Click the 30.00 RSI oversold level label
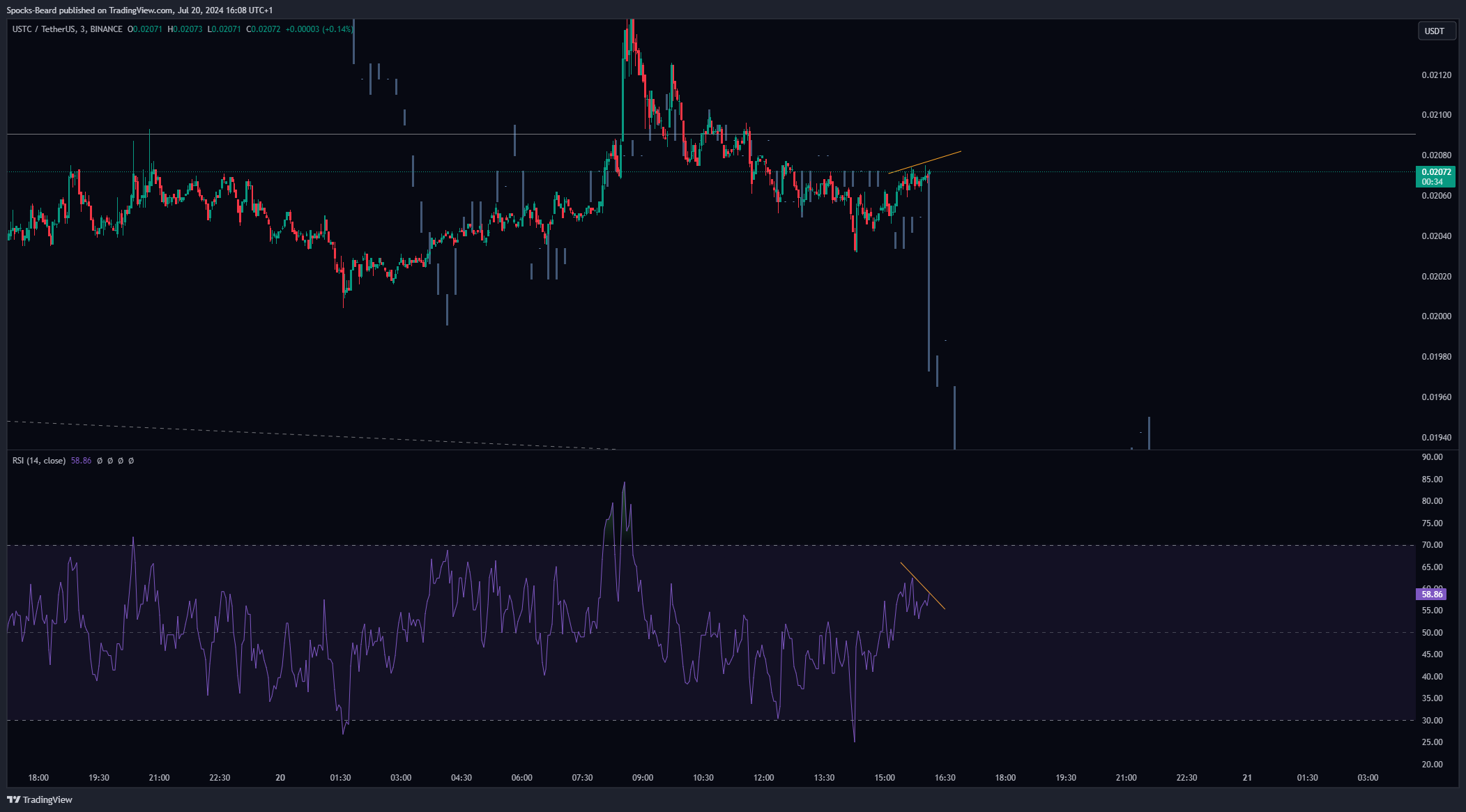 pos(1432,721)
